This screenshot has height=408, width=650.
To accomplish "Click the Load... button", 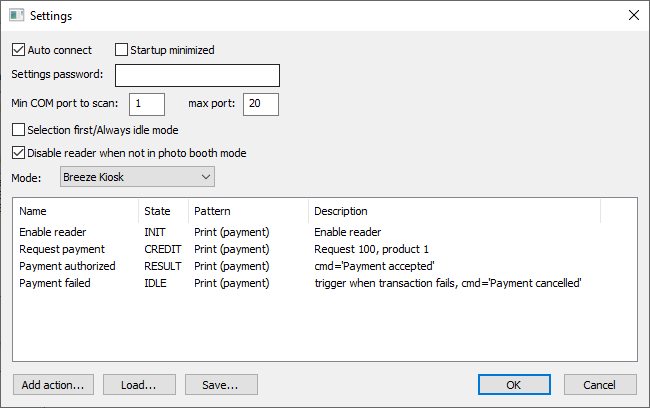I will 138,384.
